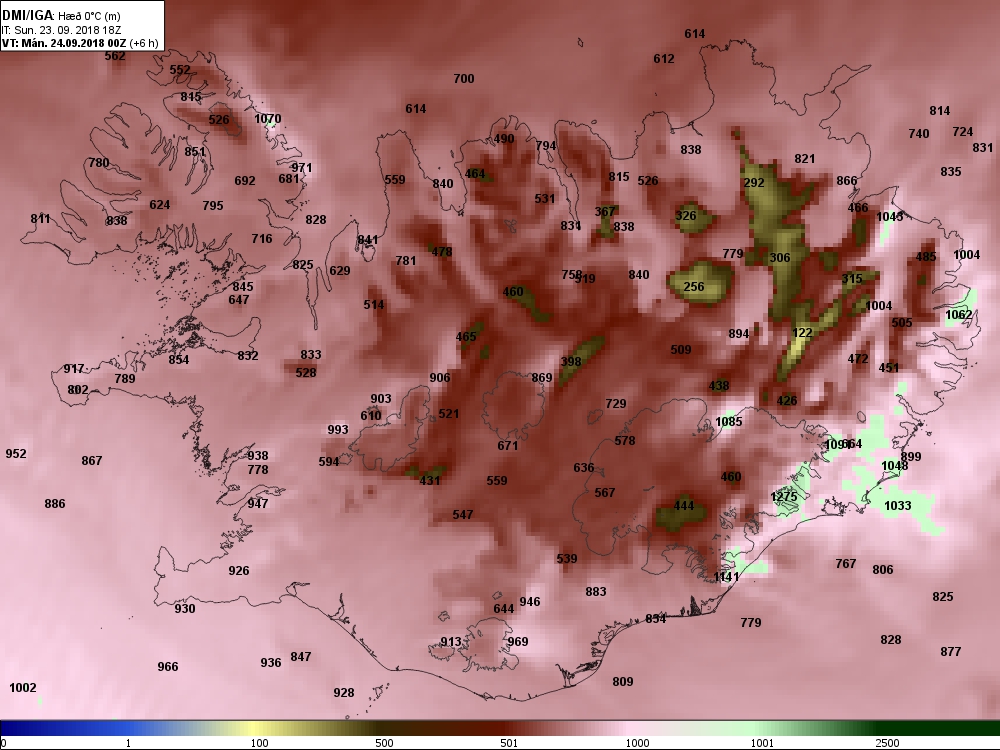Select the map value '811'
The width and height of the screenshot is (1000, 750).
pos(40,219)
